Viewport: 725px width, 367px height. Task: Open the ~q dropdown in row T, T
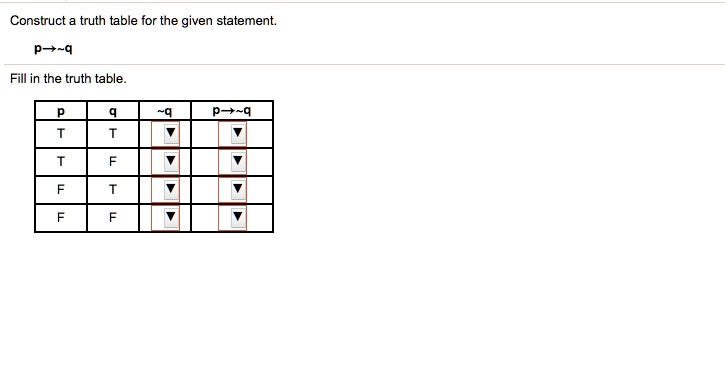click(165, 133)
